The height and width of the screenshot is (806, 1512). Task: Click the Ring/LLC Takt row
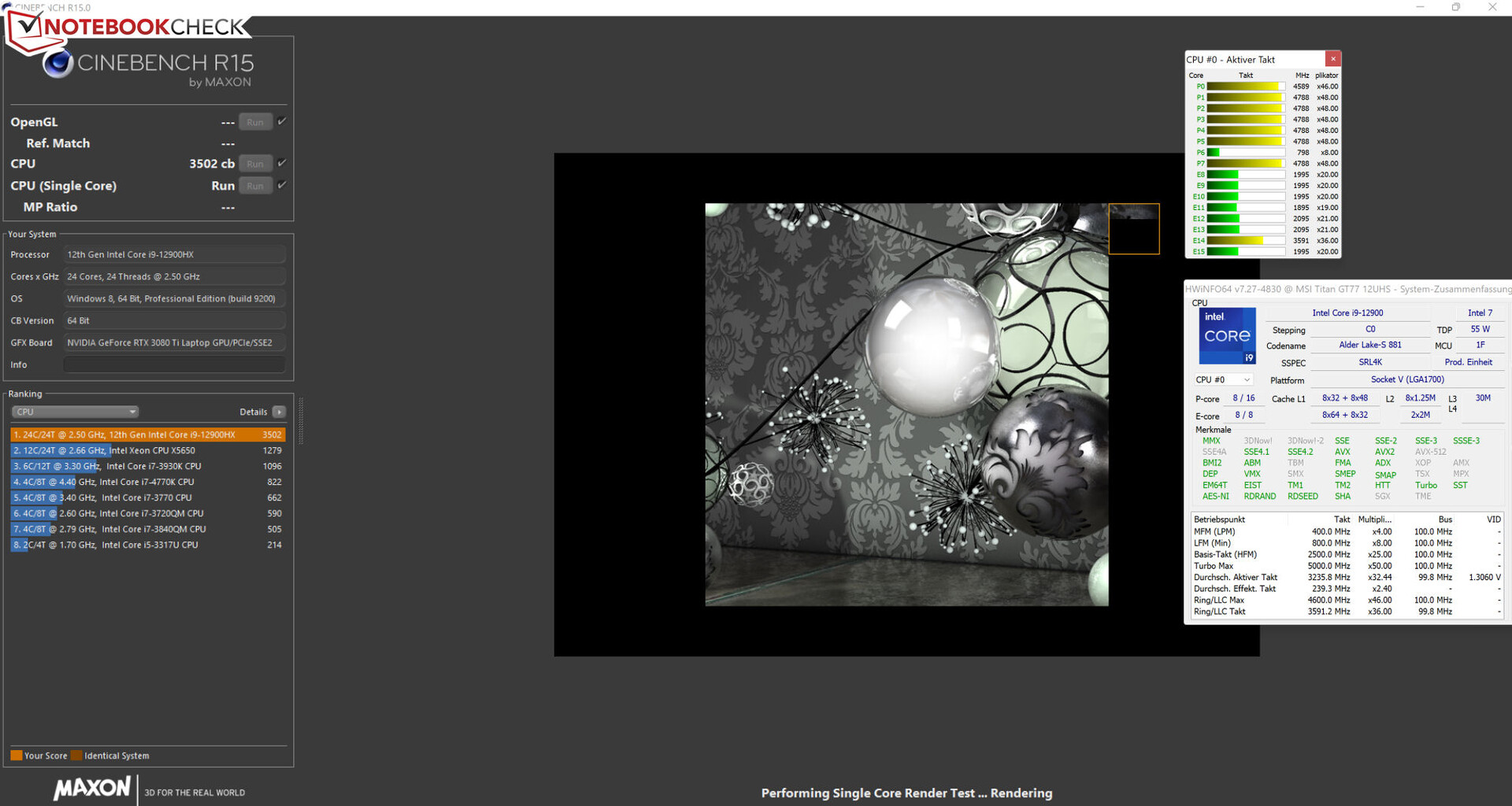[x=1347, y=612]
